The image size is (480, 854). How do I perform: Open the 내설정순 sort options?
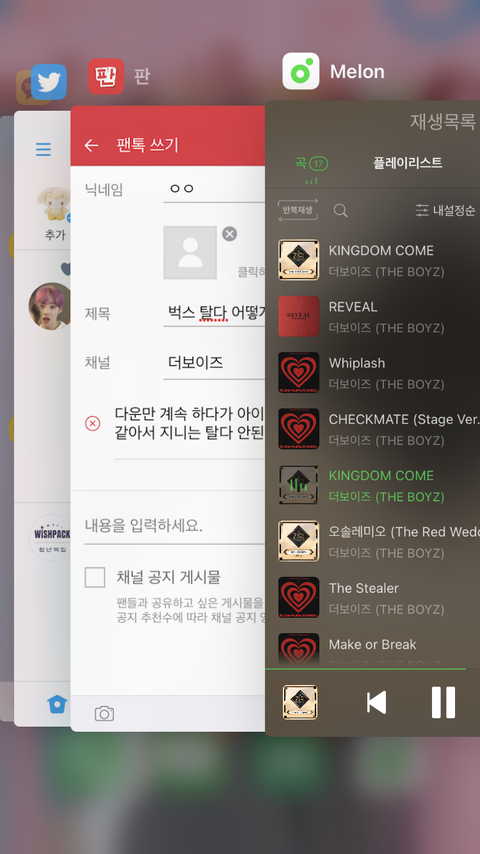tap(445, 210)
